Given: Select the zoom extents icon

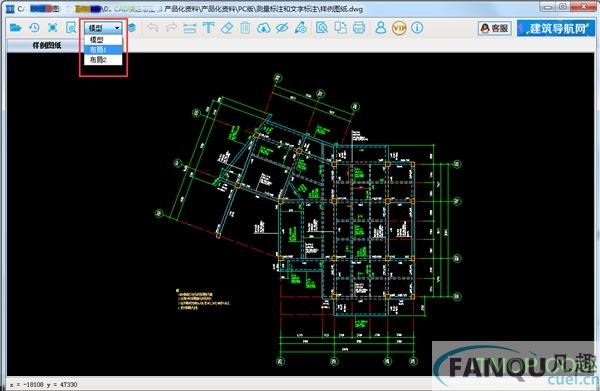Looking at the screenshot, I should [x=53, y=28].
